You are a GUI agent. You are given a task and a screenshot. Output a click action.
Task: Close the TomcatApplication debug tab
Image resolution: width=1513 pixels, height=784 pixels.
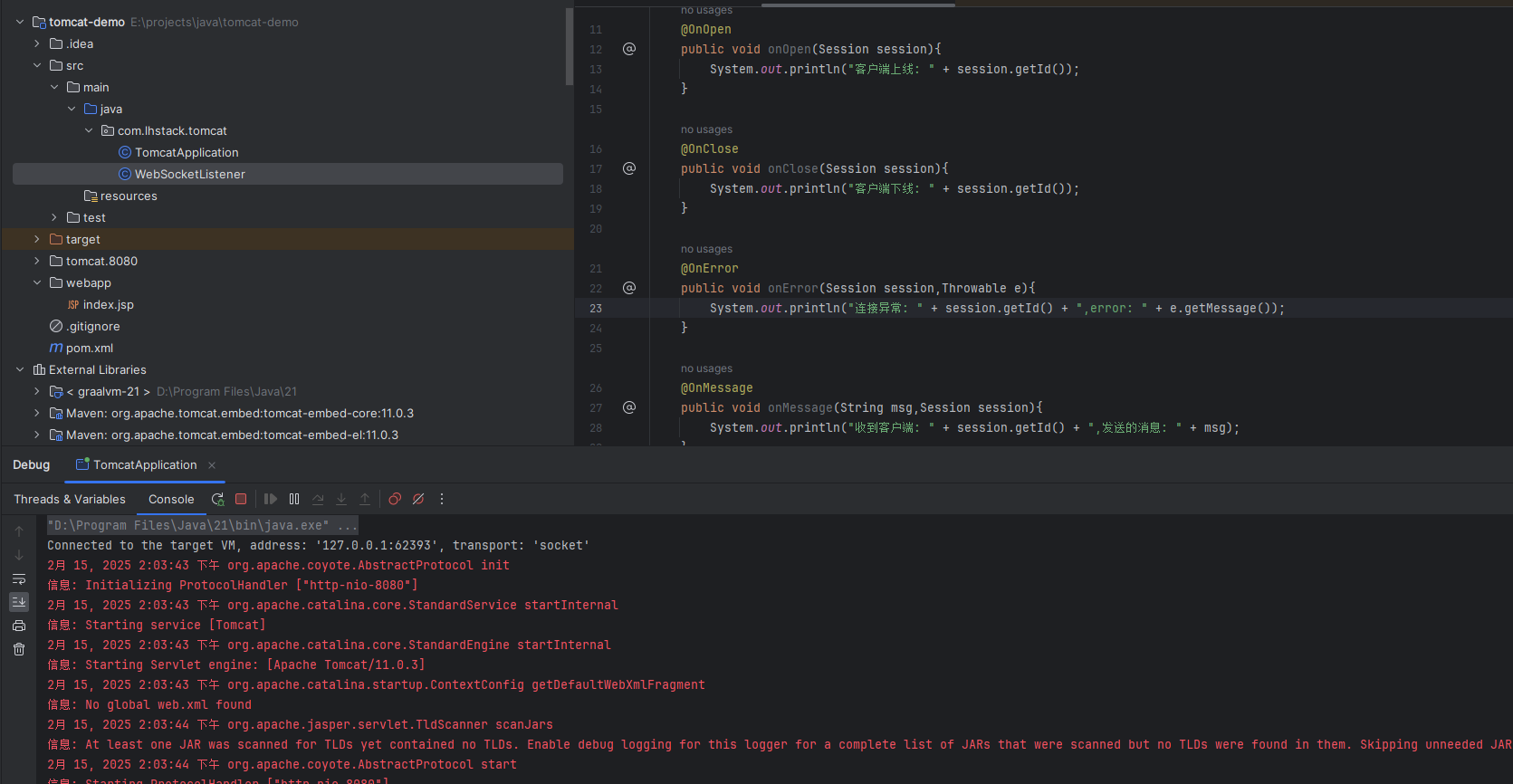pos(212,465)
